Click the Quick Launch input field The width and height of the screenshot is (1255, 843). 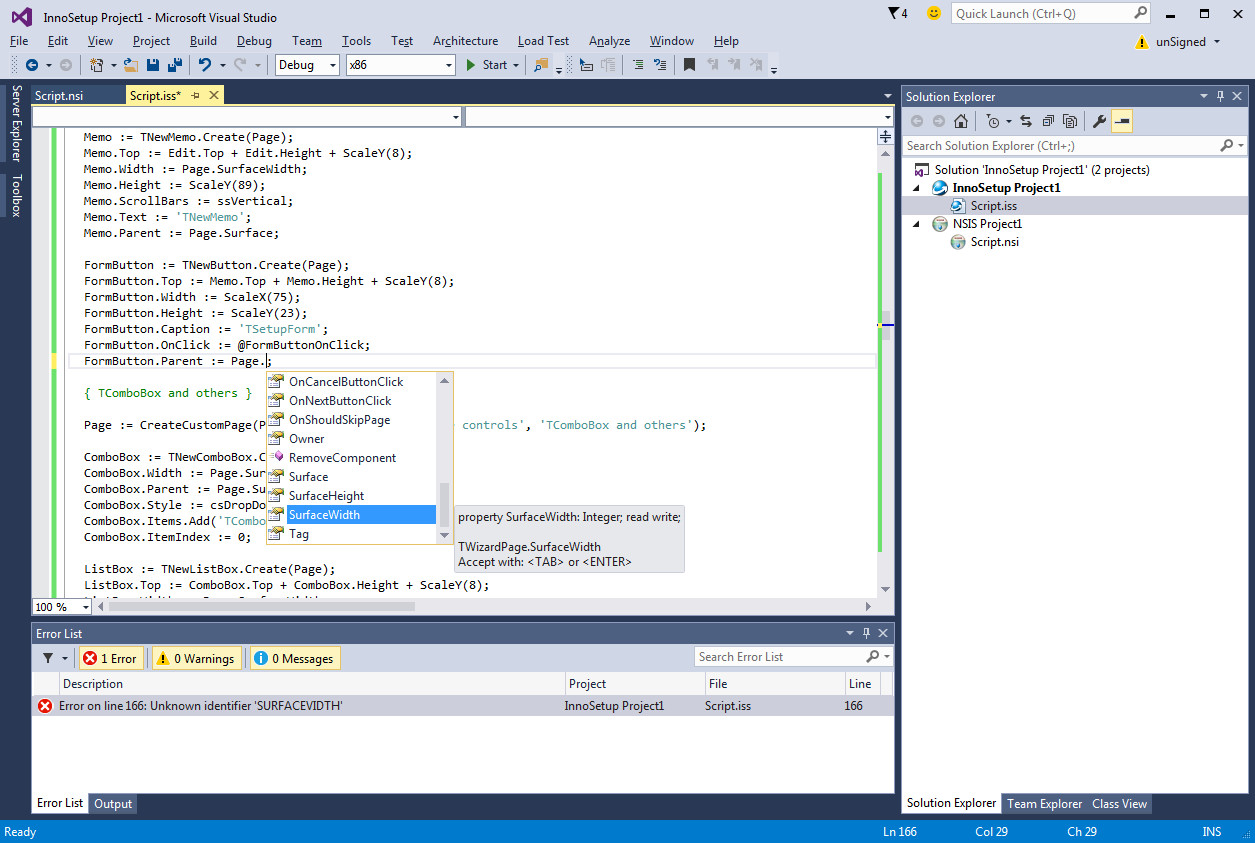(x=1041, y=13)
